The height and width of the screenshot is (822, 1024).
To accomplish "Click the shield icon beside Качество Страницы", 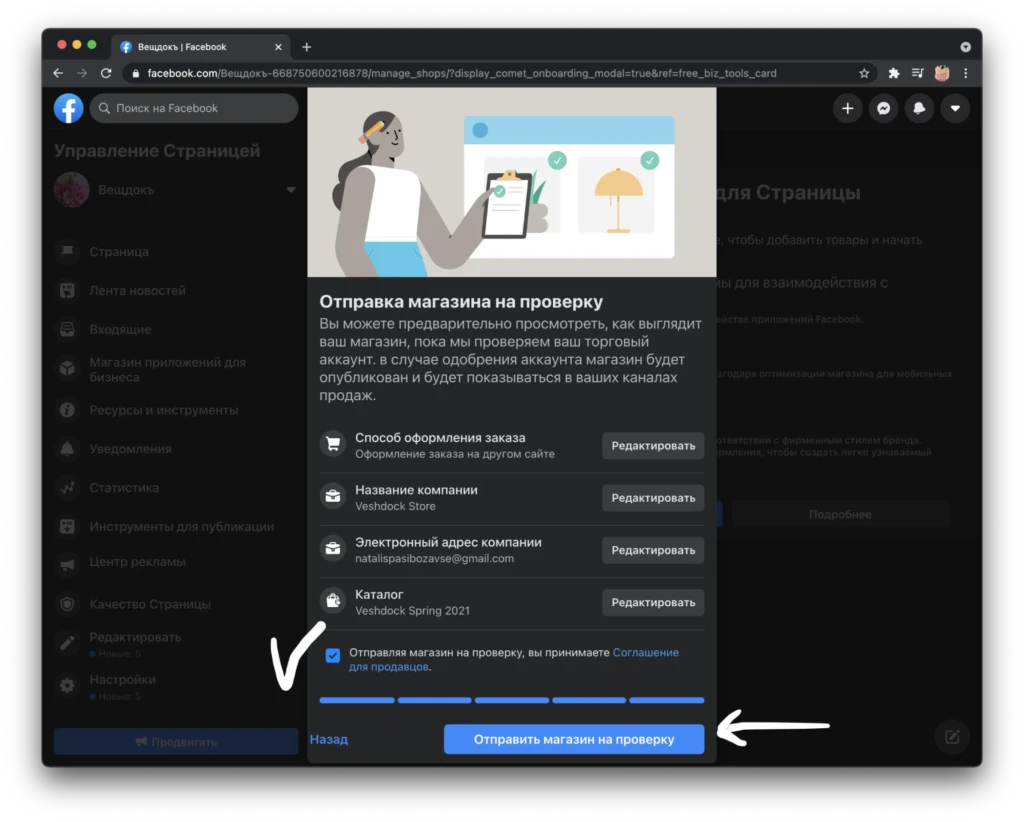I will point(67,604).
